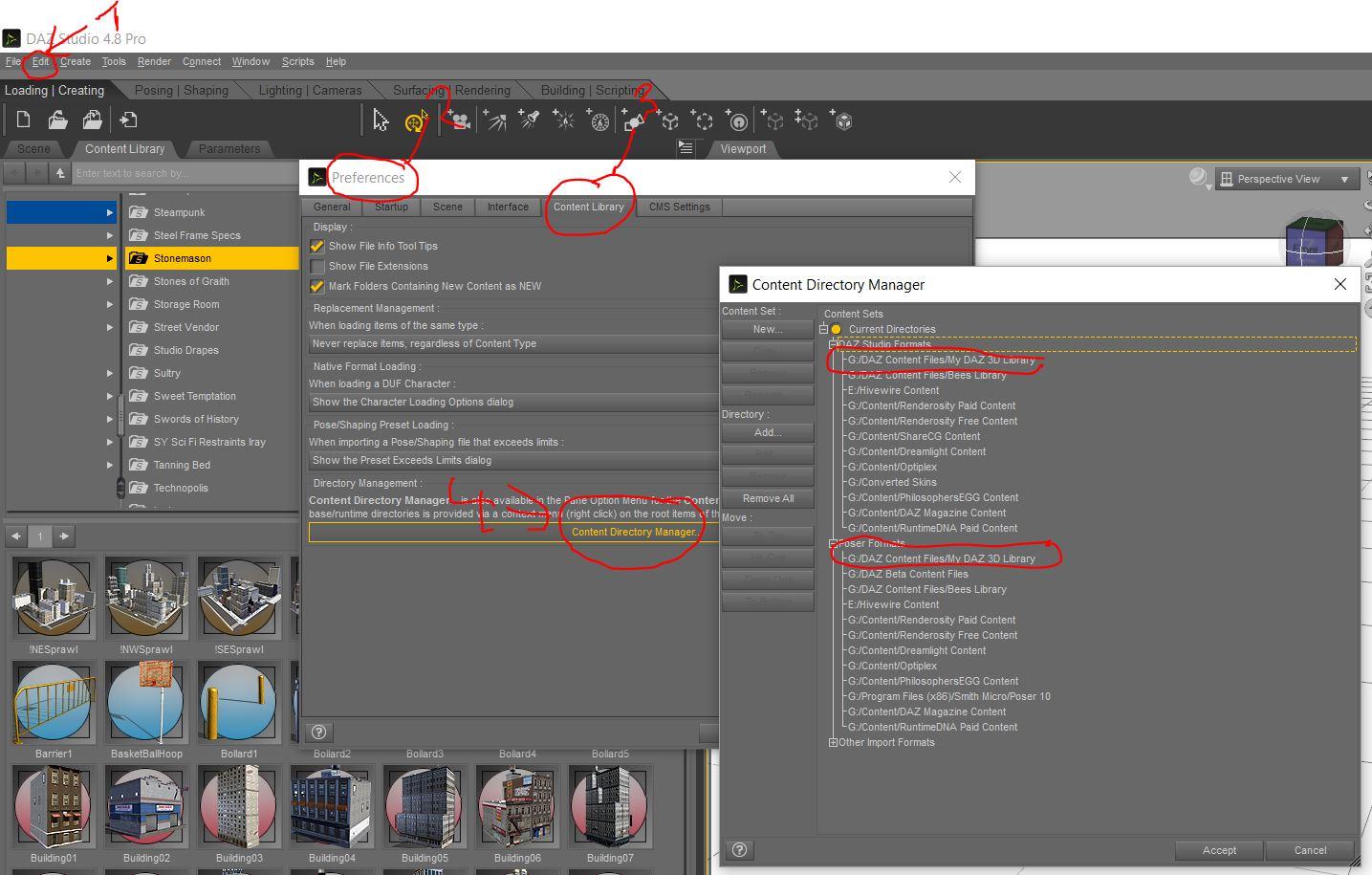Open the Perspective View dropdown

click(1287, 179)
